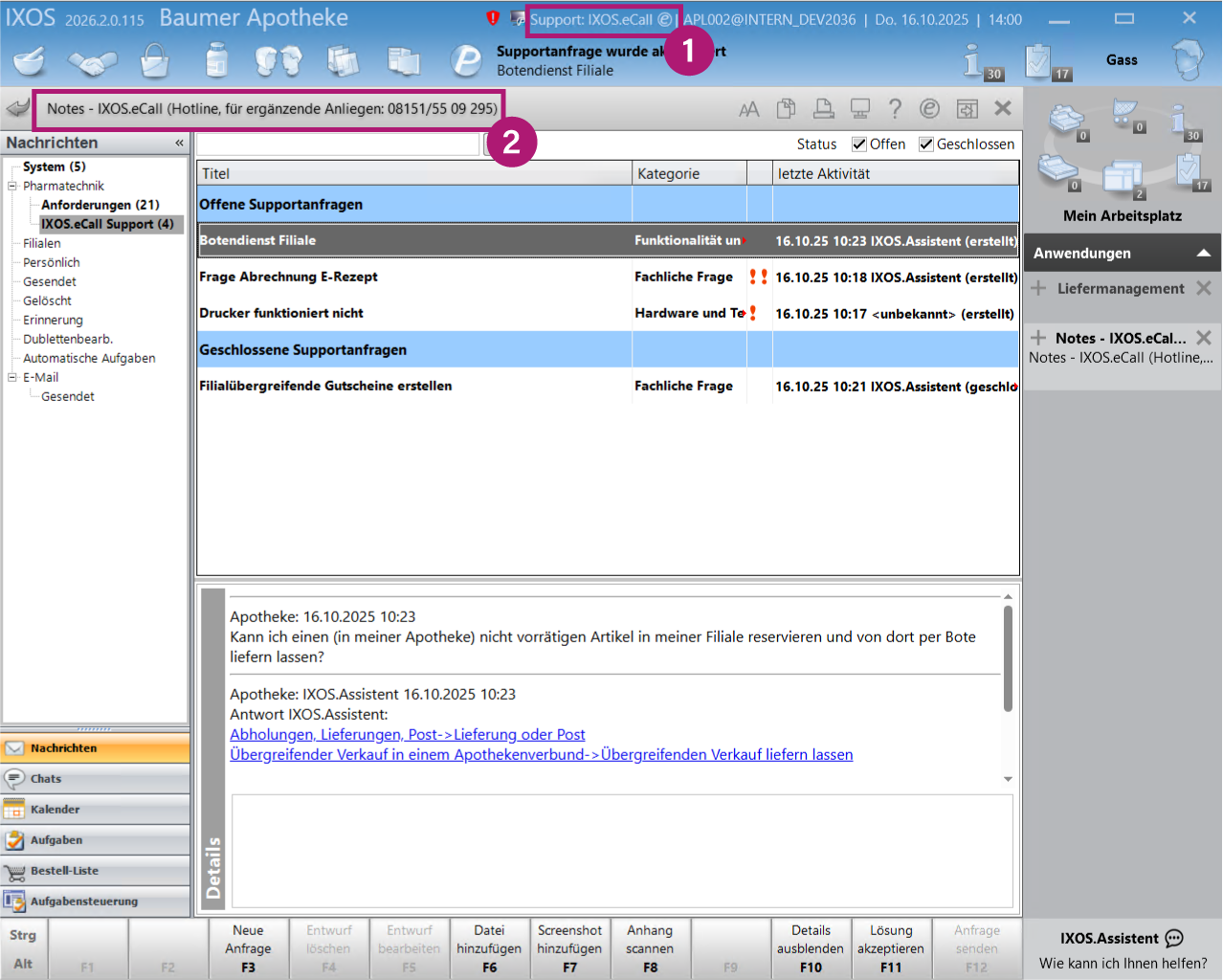Open the Aufgaben tab in sidebar
The width and height of the screenshot is (1223, 980).
tap(56, 840)
